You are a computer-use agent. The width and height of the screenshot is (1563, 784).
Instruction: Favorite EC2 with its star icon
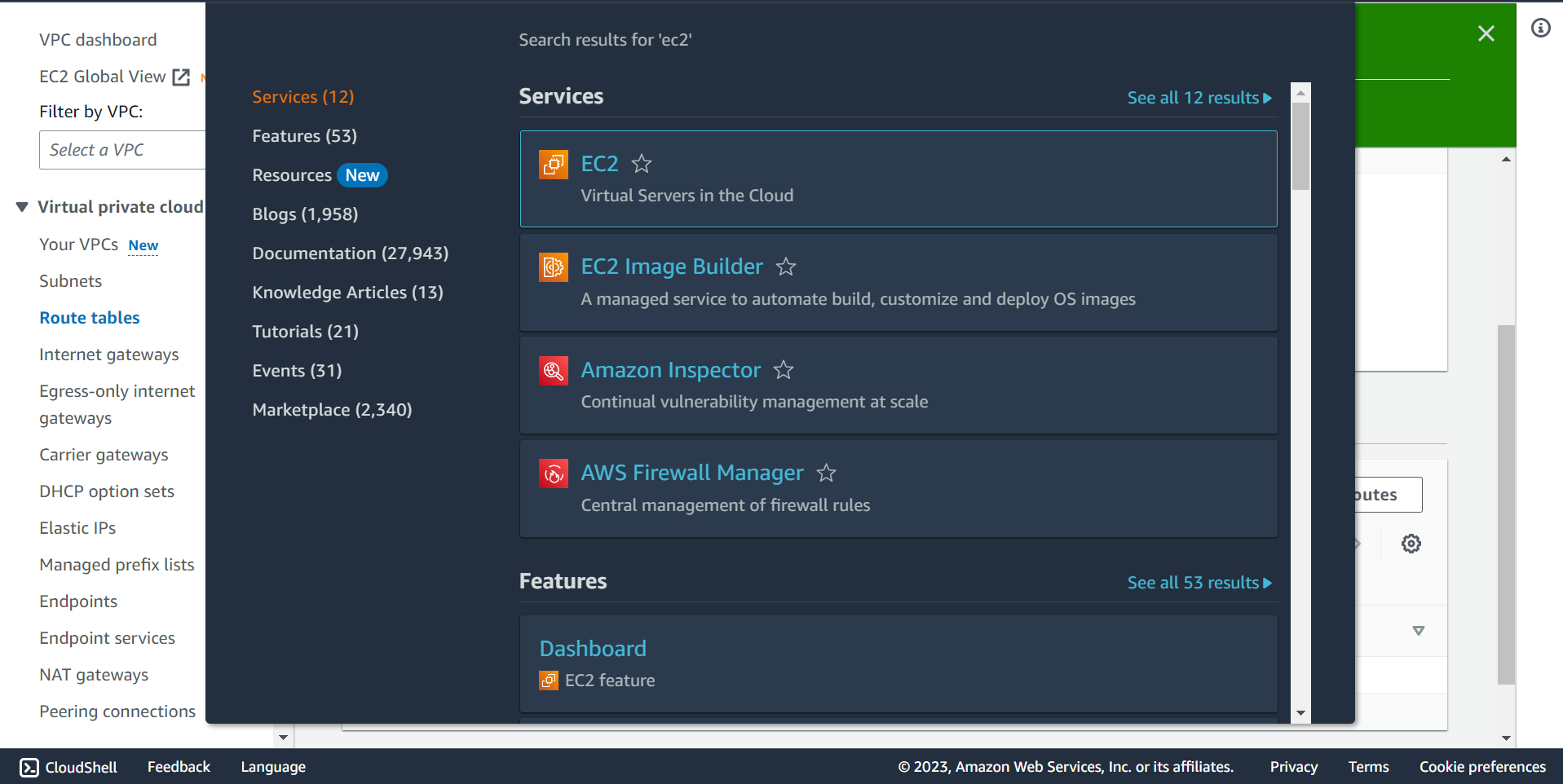642,164
